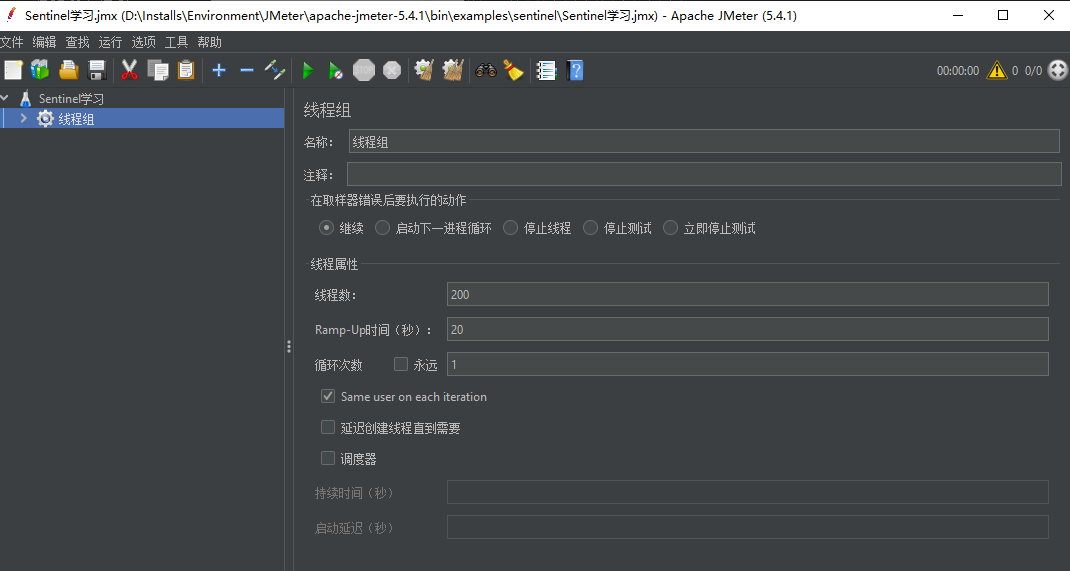Collapse all nodes with minus icon
The height and width of the screenshot is (571, 1070).
coord(246,70)
